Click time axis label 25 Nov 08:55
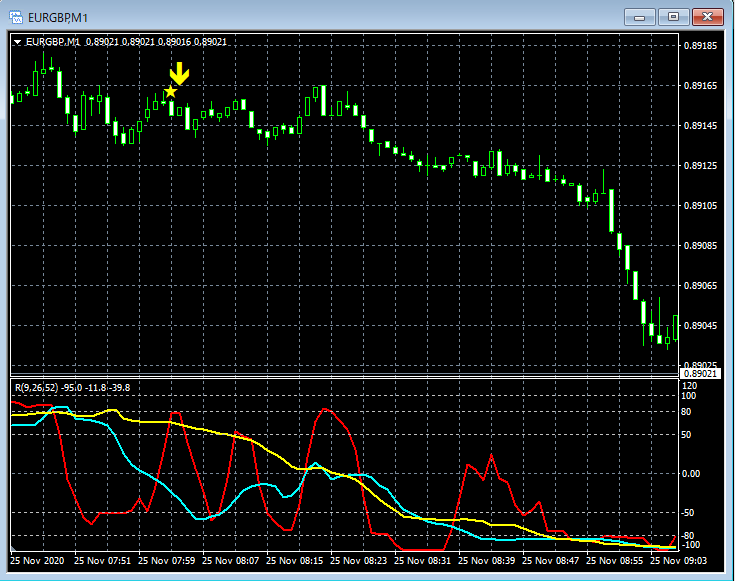This screenshot has height=581, width=736. (614, 560)
